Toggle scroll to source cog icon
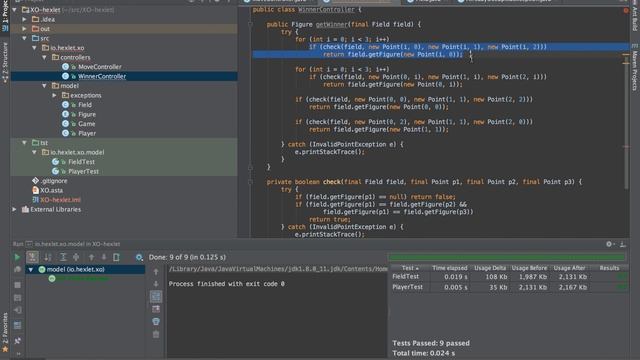 click(139, 257)
